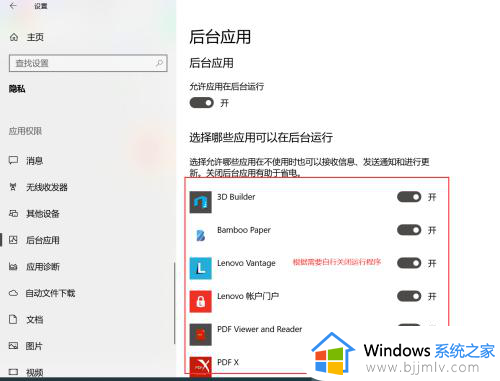500x381 pixels.
Task: Open the 主页 home page
Action: click(x=35, y=37)
